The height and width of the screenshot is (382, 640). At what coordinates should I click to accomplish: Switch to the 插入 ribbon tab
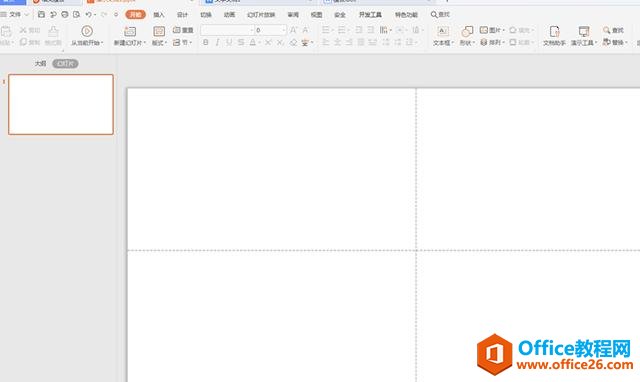(x=159, y=15)
